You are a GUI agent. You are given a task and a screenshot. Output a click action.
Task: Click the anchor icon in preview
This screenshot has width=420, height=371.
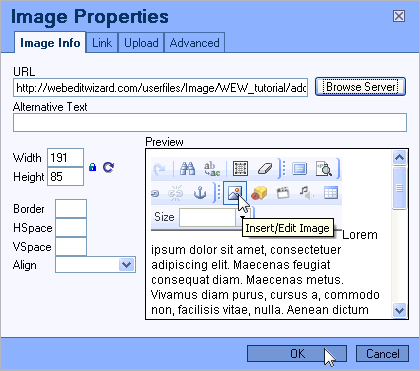[x=200, y=193]
